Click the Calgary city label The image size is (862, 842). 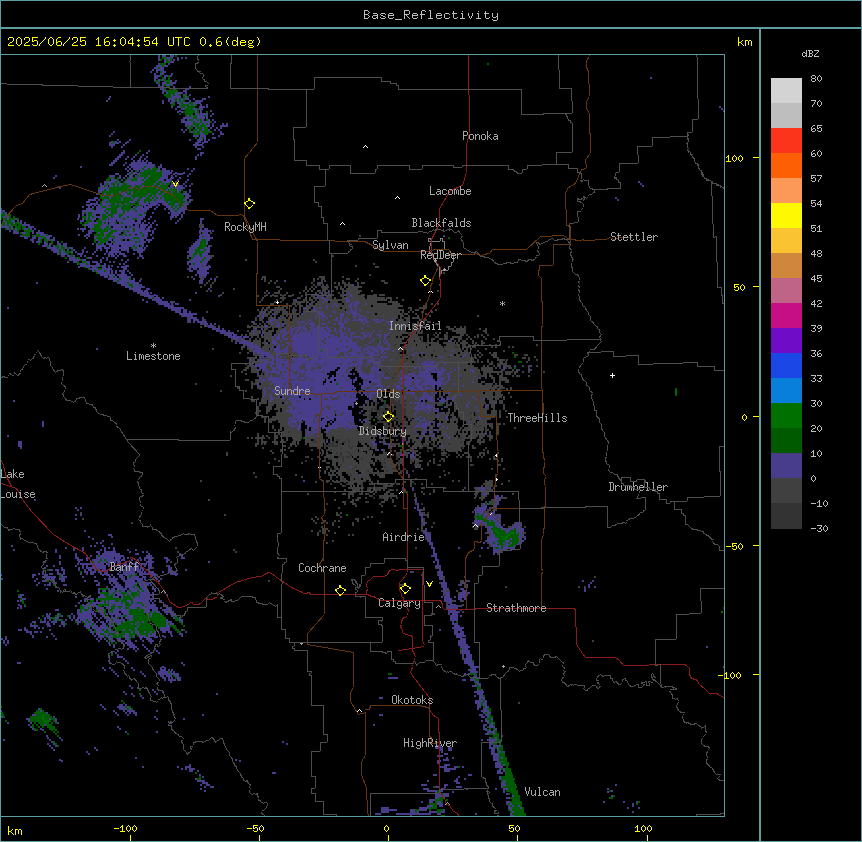point(400,603)
